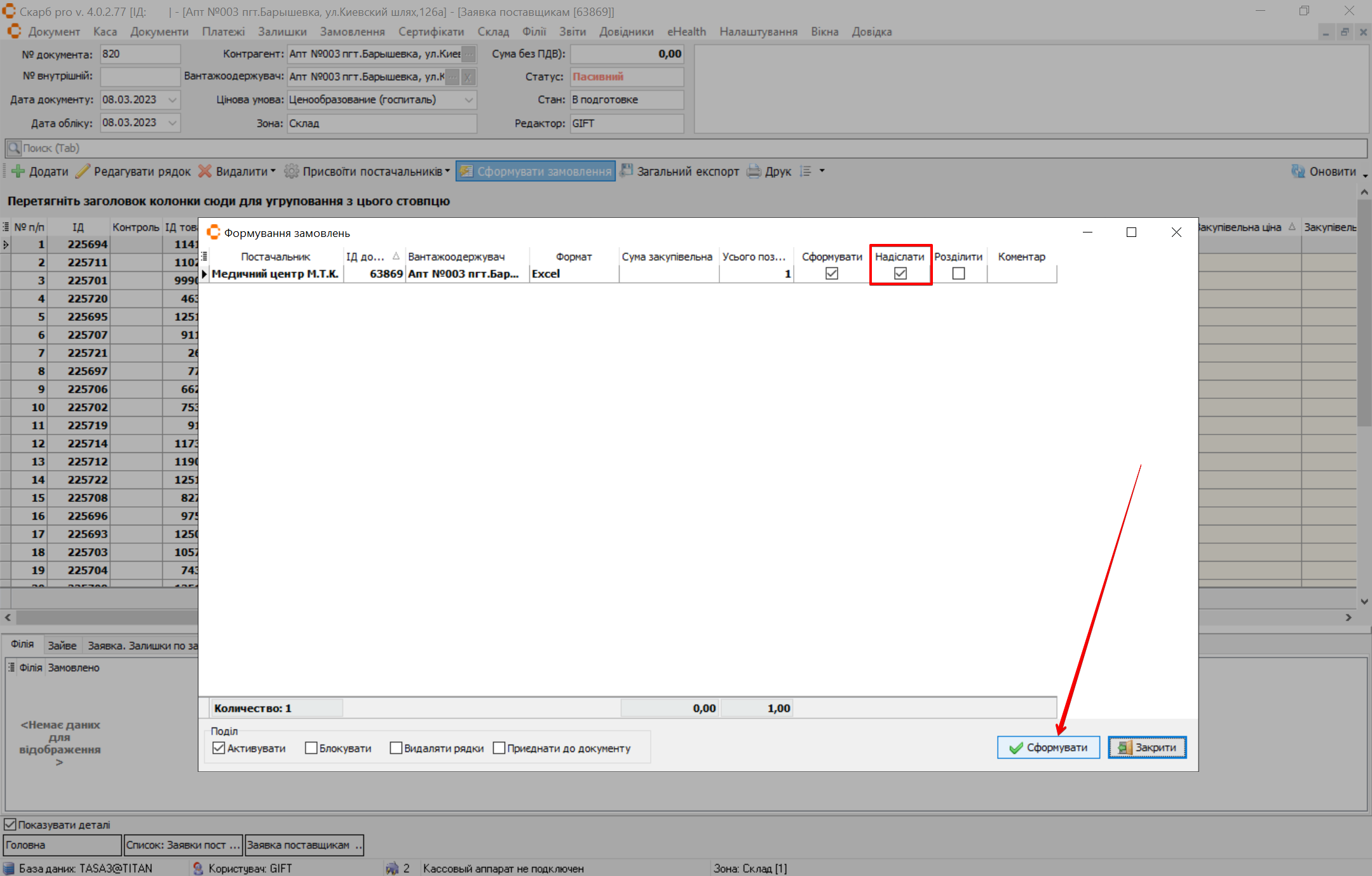1372x876 pixels.
Task: Click the Загальний експорт toolbar icon
Action: tap(627, 171)
